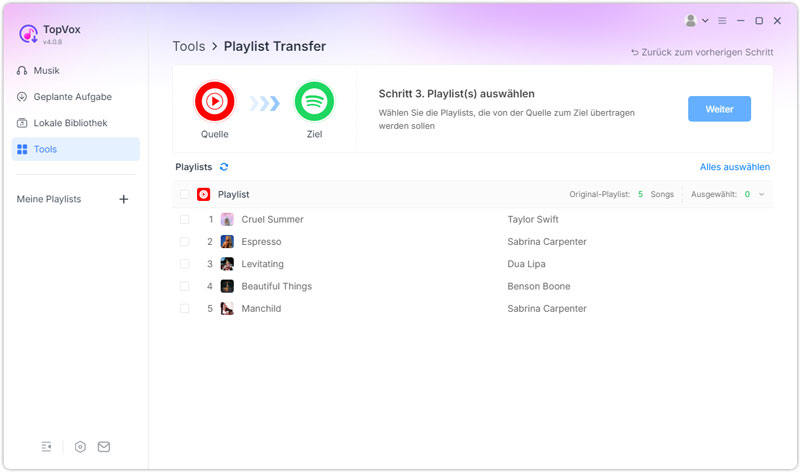The width and height of the screenshot is (800, 472).
Task: Collapse the Playlist song list chevron
Action: point(762,194)
